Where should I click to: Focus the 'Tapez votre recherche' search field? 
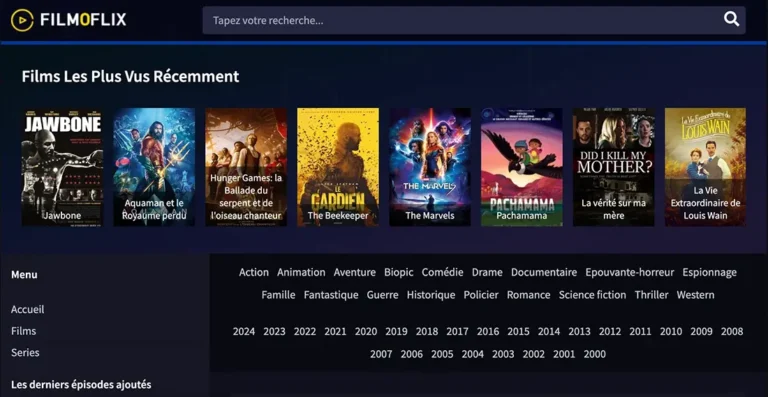tap(474, 20)
